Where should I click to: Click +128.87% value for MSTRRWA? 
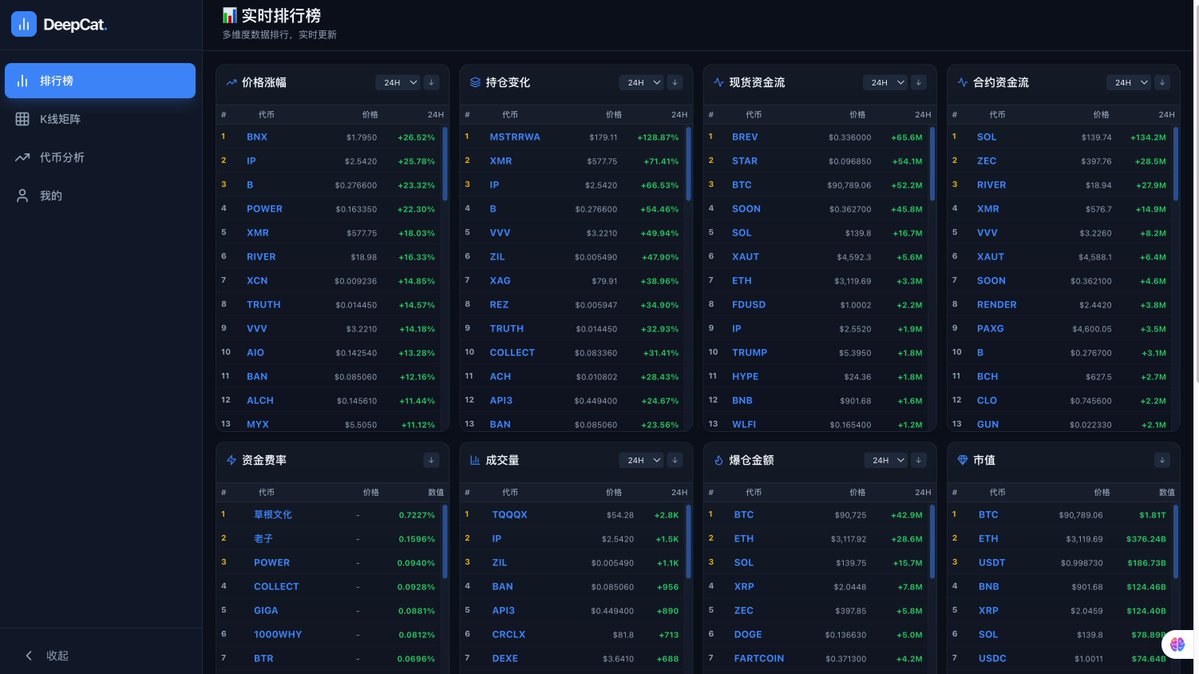point(658,138)
